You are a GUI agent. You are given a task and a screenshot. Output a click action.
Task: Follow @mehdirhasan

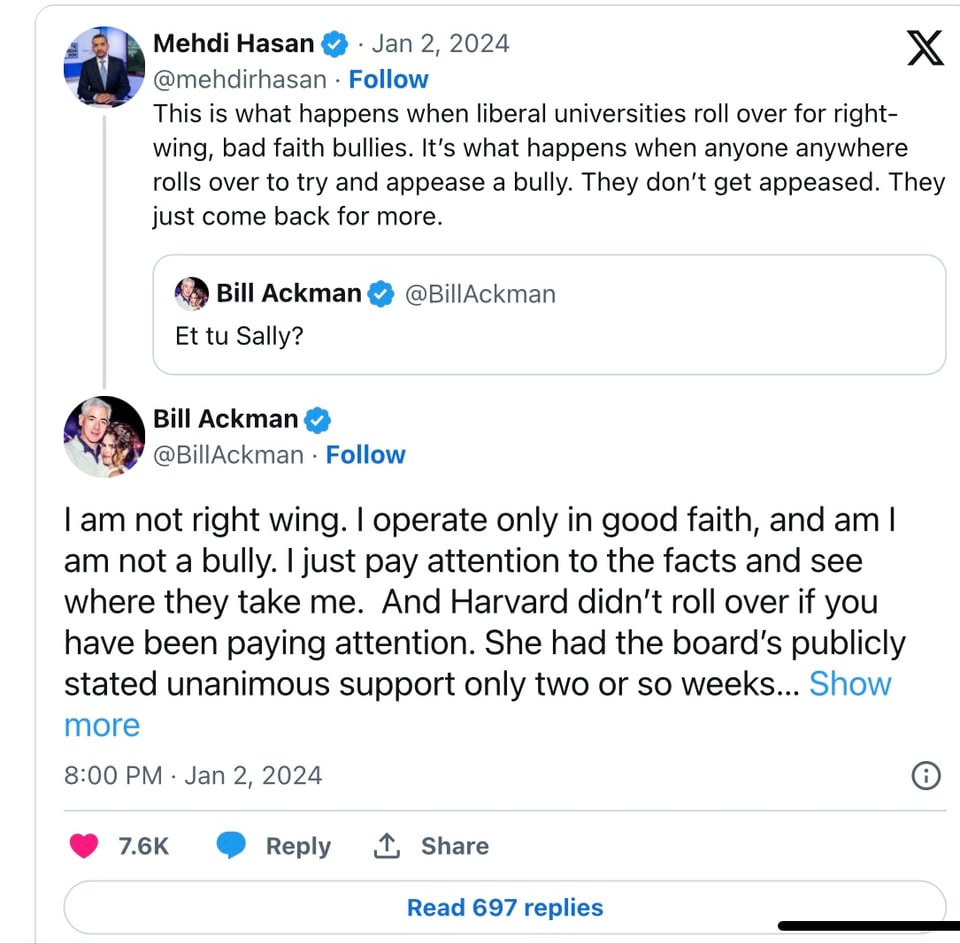(x=388, y=79)
